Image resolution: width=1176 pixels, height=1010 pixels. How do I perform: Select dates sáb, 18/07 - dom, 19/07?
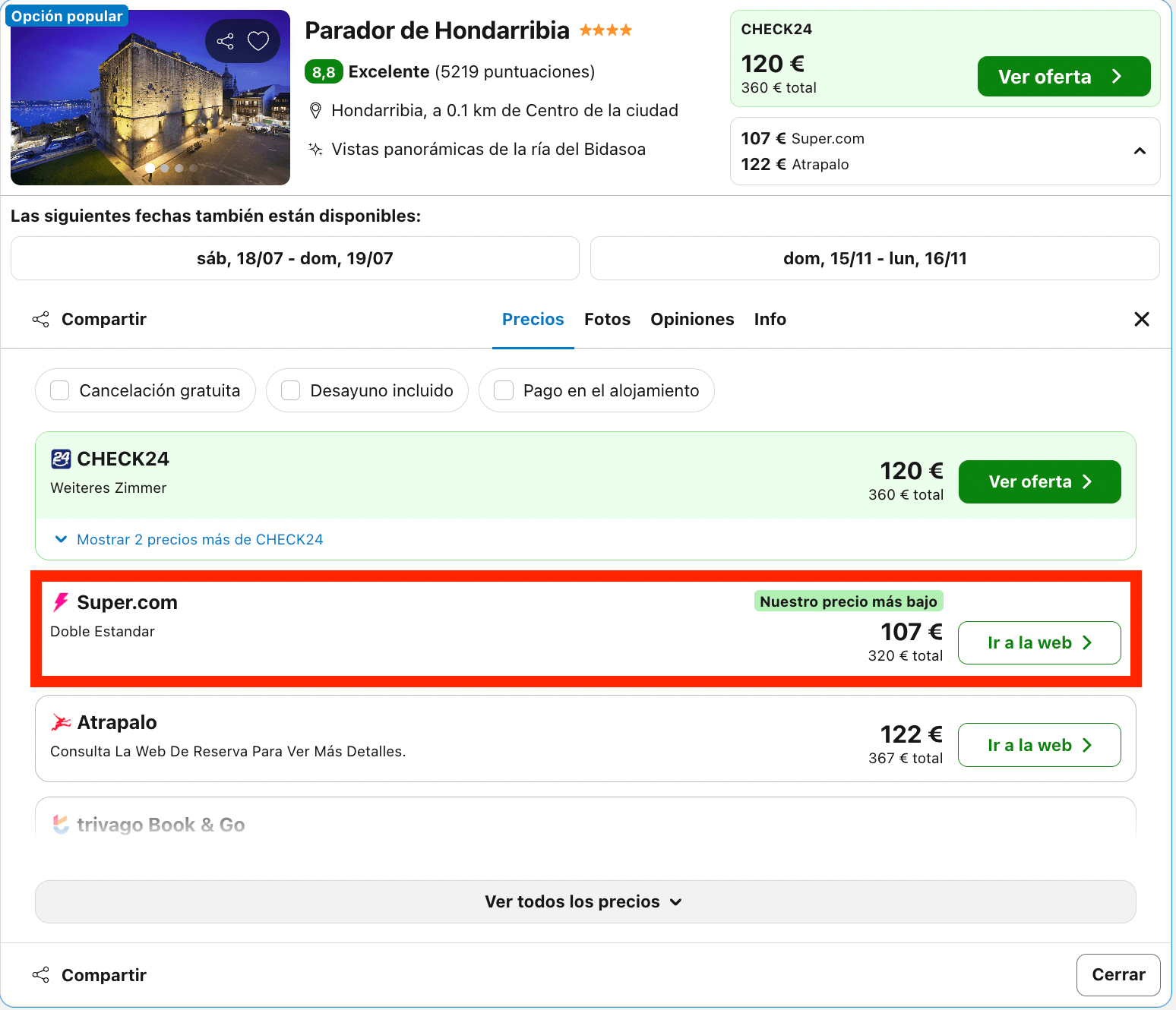coord(295,258)
